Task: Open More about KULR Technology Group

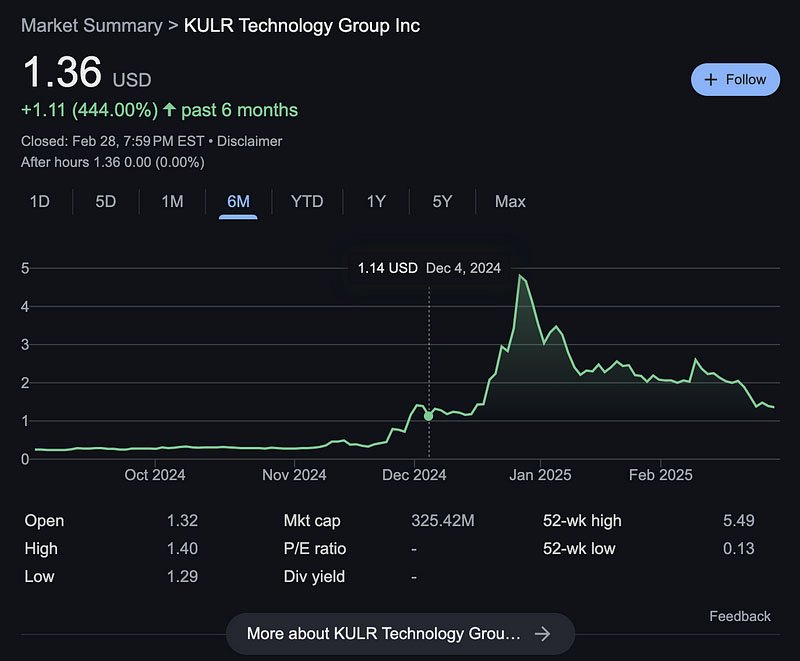Action: point(400,634)
